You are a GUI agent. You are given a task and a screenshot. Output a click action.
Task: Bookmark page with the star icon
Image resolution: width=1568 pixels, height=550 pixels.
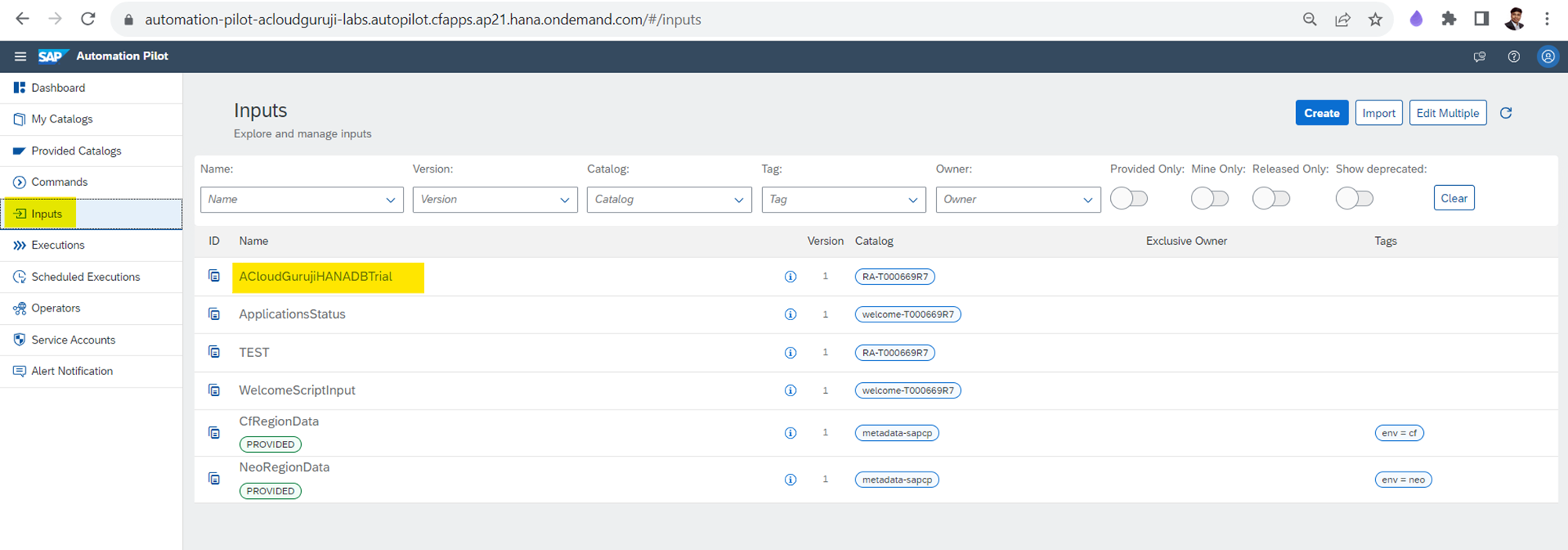pos(1375,20)
